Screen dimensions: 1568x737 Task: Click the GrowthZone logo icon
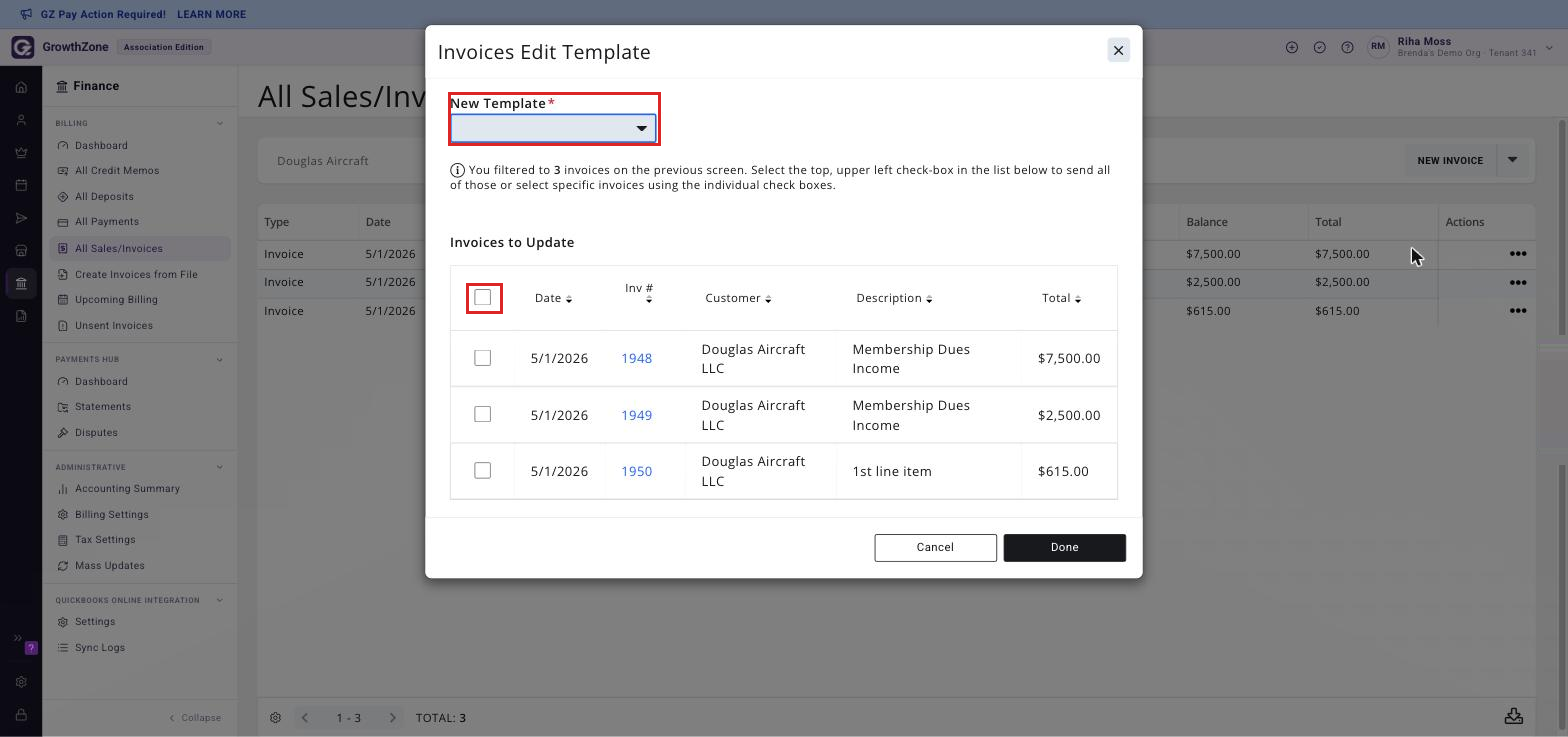pyautogui.click(x=22, y=47)
